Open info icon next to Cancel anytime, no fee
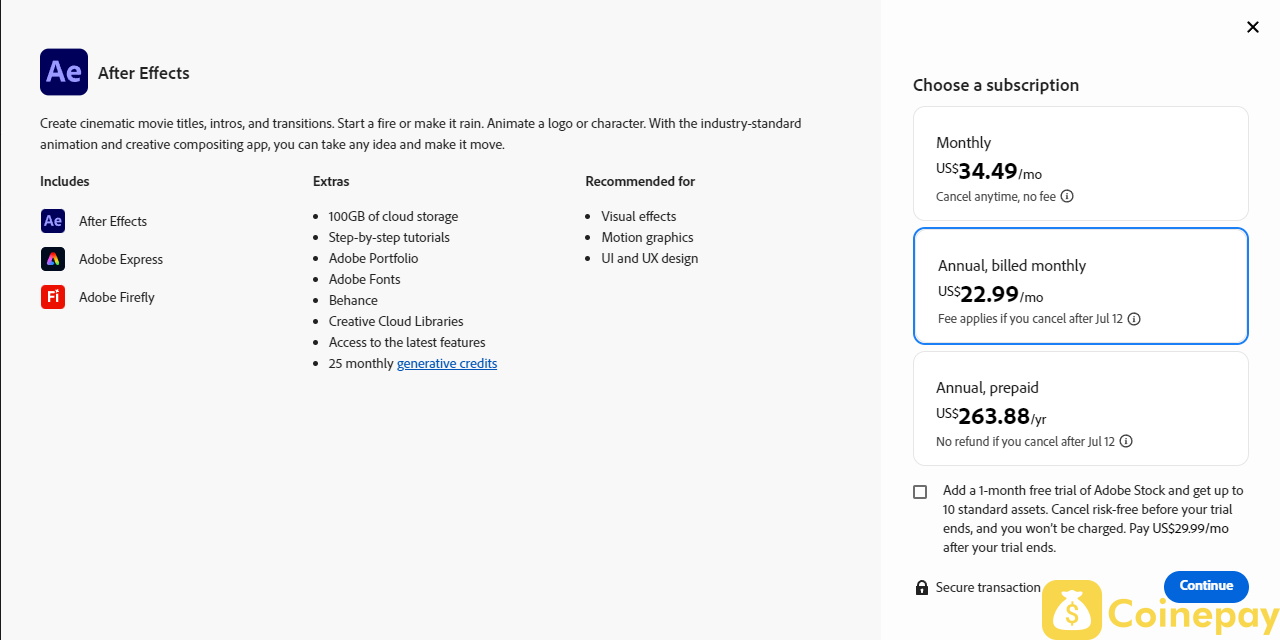The image size is (1280, 640). pyautogui.click(x=1067, y=196)
